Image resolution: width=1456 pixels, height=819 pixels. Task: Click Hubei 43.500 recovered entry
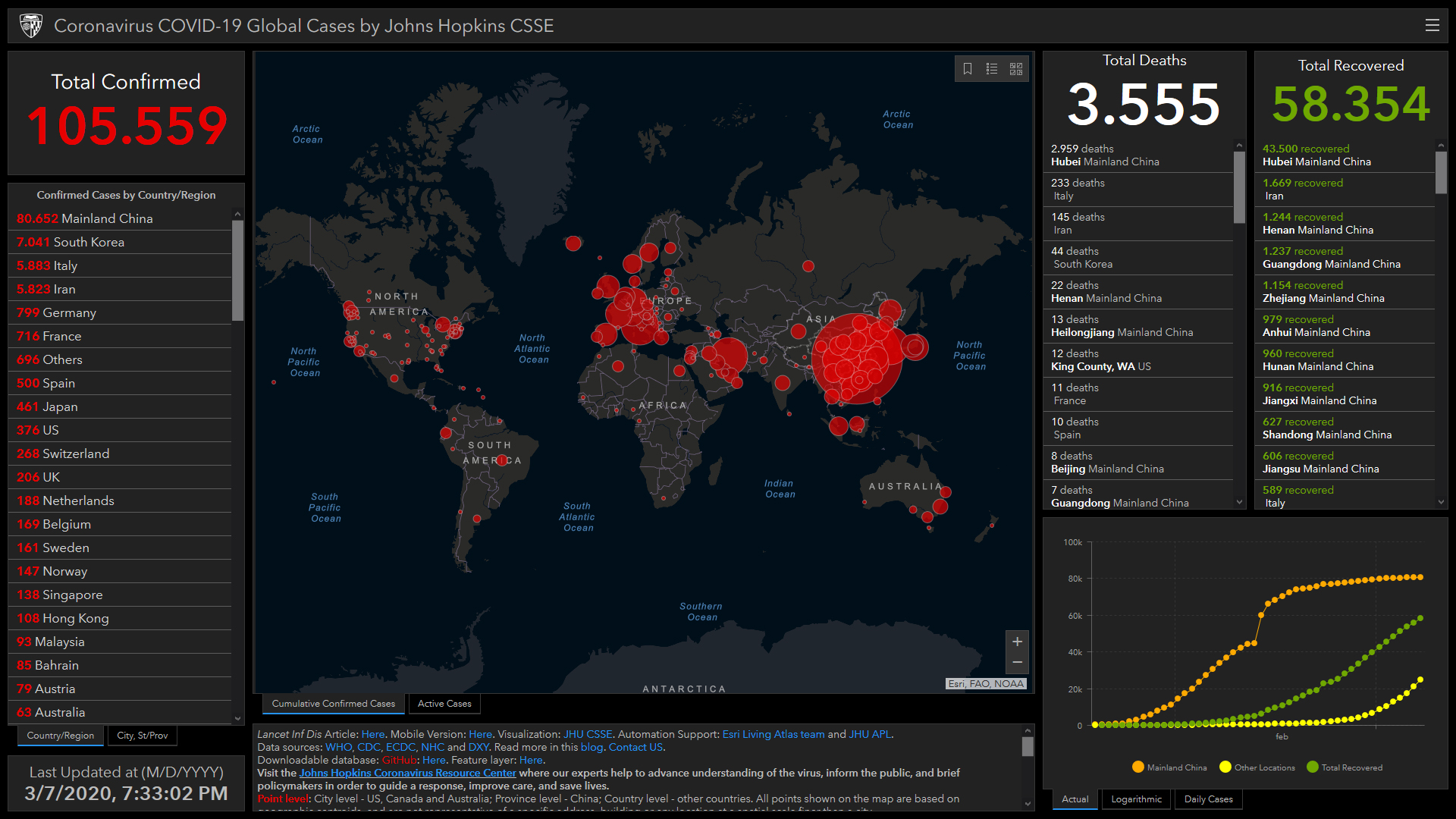coord(1345,155)
